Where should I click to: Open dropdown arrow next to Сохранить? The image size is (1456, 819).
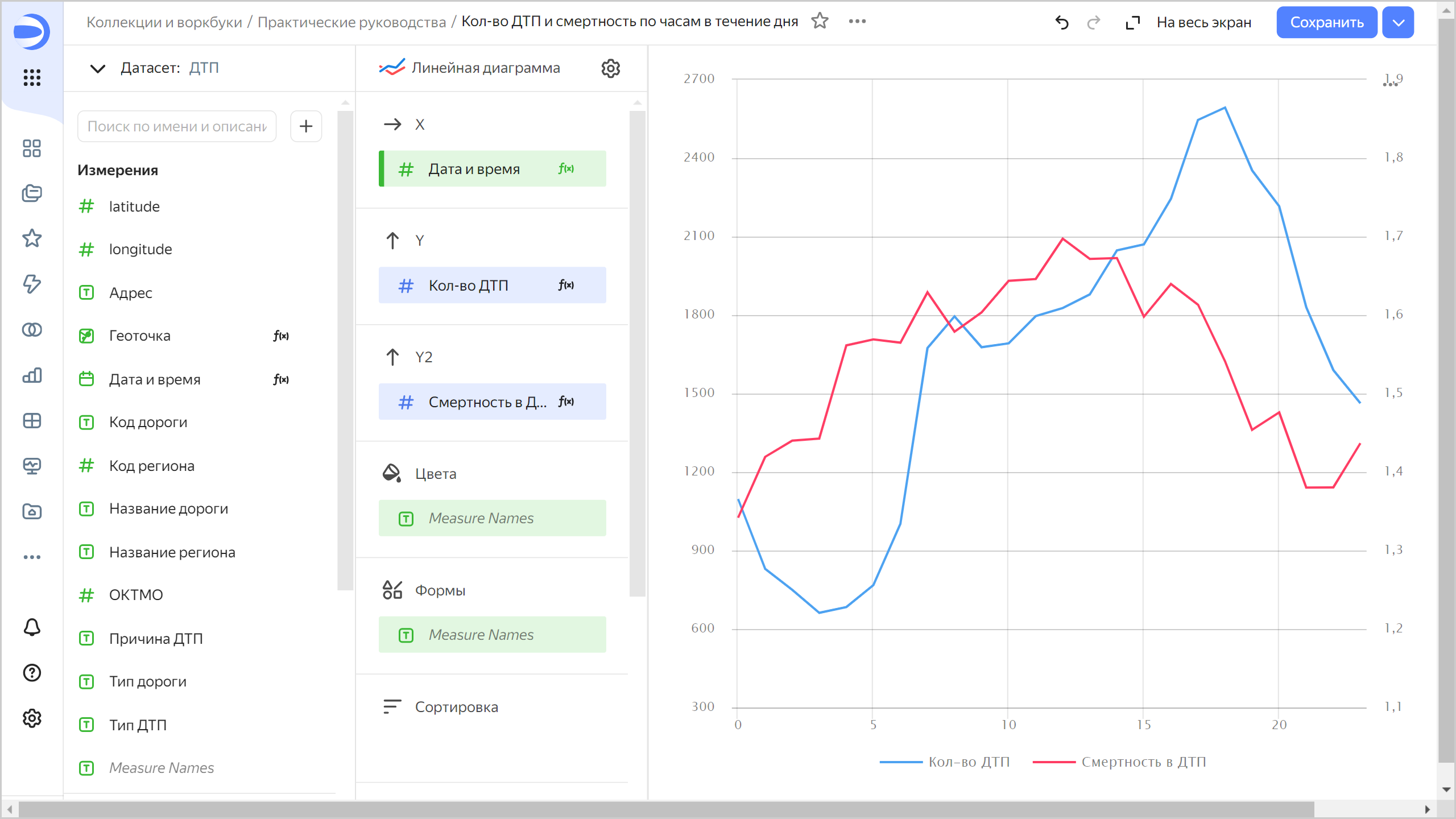click(1398, 23)
